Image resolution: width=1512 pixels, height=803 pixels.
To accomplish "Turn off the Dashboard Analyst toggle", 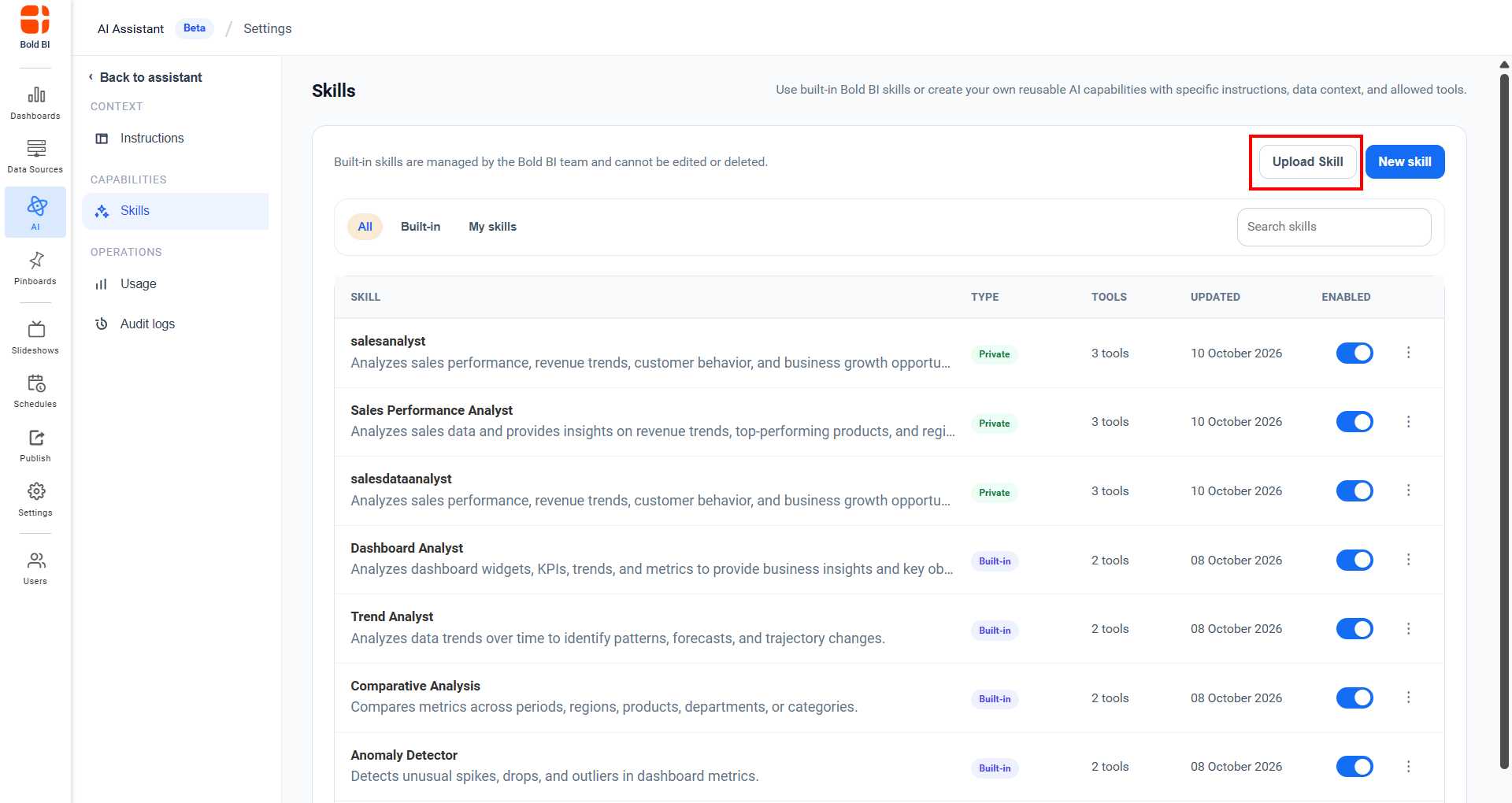I will 1354,561.
